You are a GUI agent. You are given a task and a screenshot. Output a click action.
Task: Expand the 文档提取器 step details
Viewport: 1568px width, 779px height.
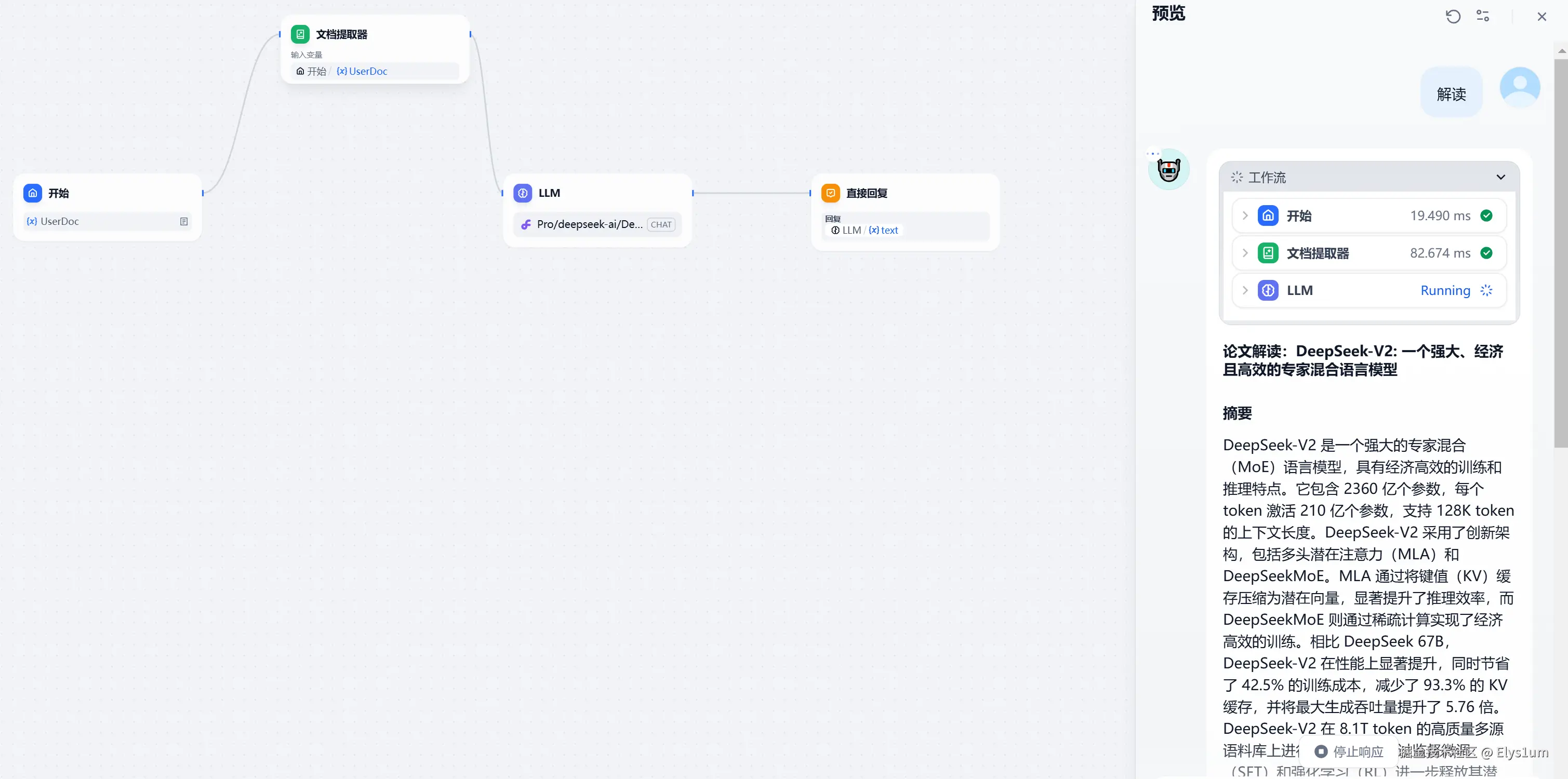coord(1245,253)
